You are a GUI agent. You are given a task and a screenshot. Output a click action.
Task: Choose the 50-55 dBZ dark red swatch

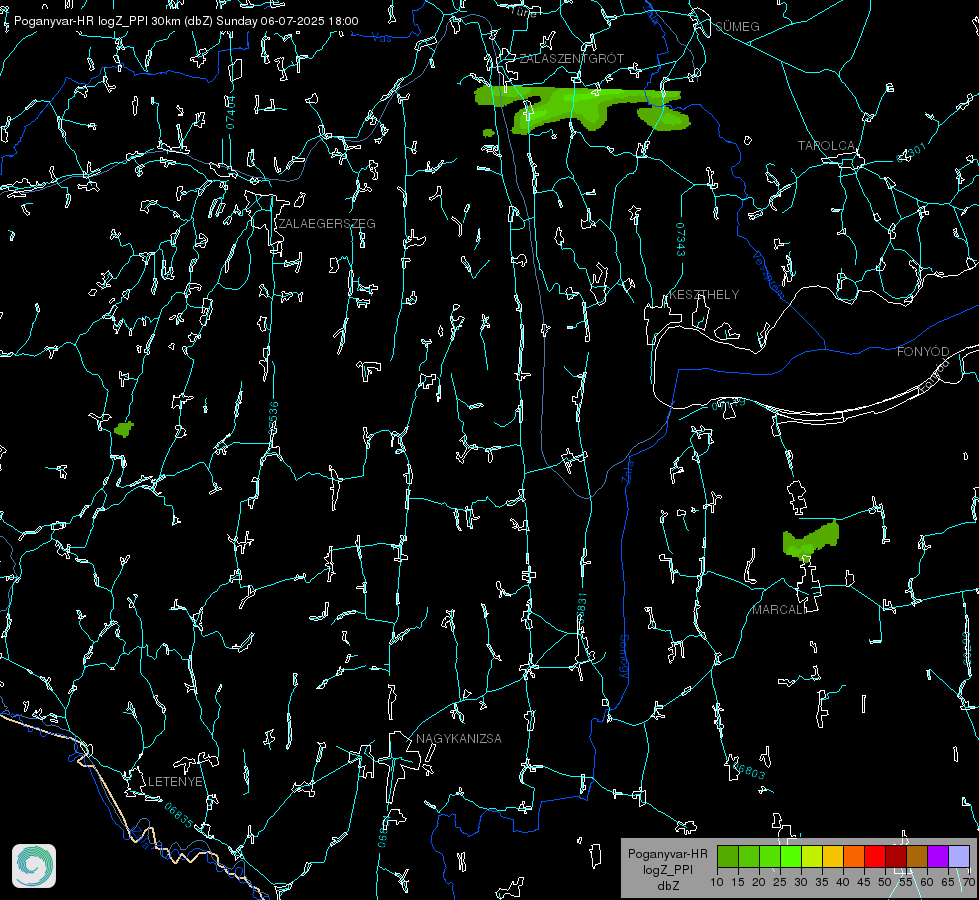(896, 857)
